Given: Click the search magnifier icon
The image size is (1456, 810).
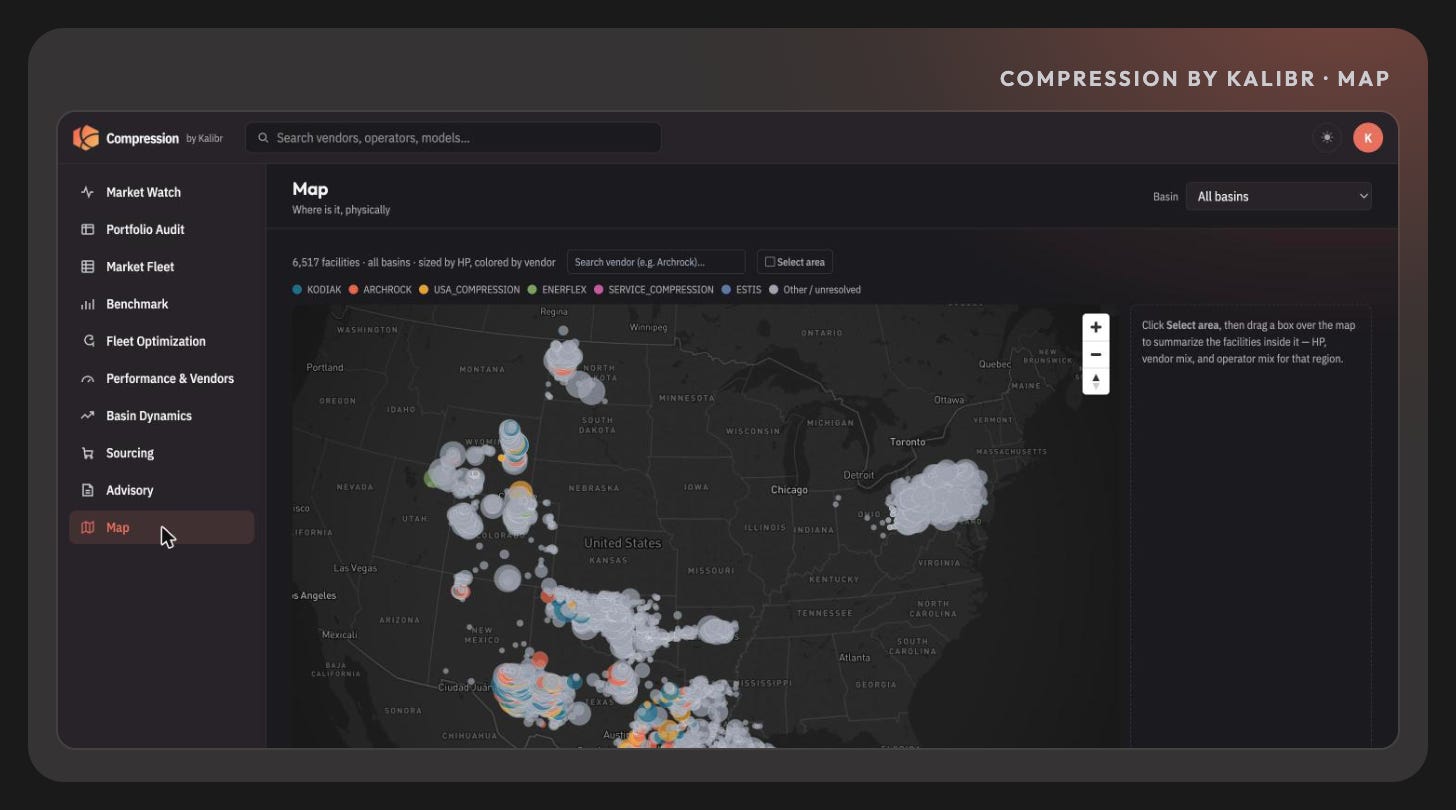Looking at the screenshot, I should (x=263, y=138).
